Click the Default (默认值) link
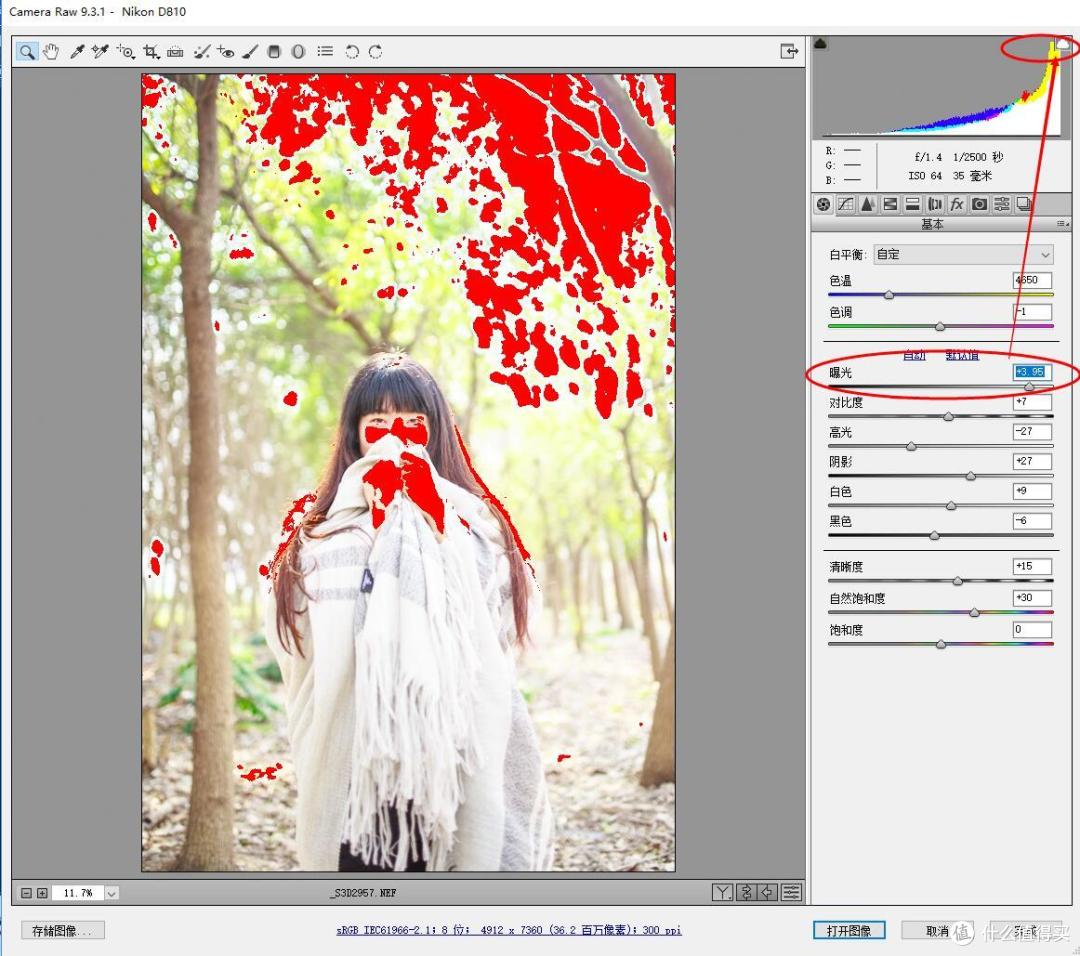 point(962,355)
